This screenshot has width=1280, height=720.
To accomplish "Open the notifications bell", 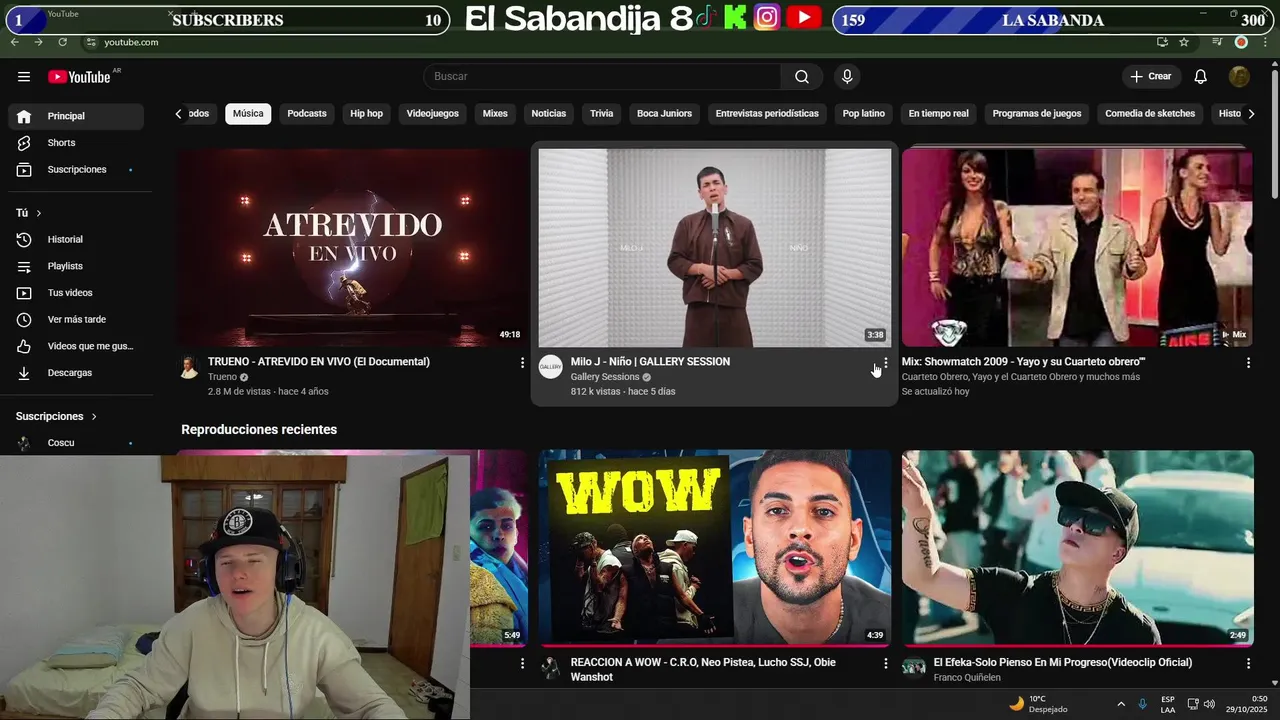I will [x=1201, y=77].
